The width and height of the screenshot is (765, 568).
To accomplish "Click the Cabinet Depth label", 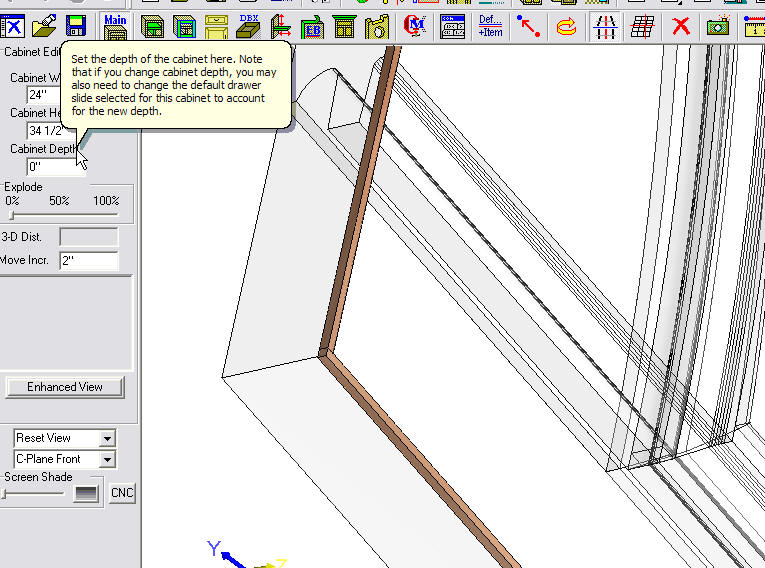I will [x=44, y=149].
